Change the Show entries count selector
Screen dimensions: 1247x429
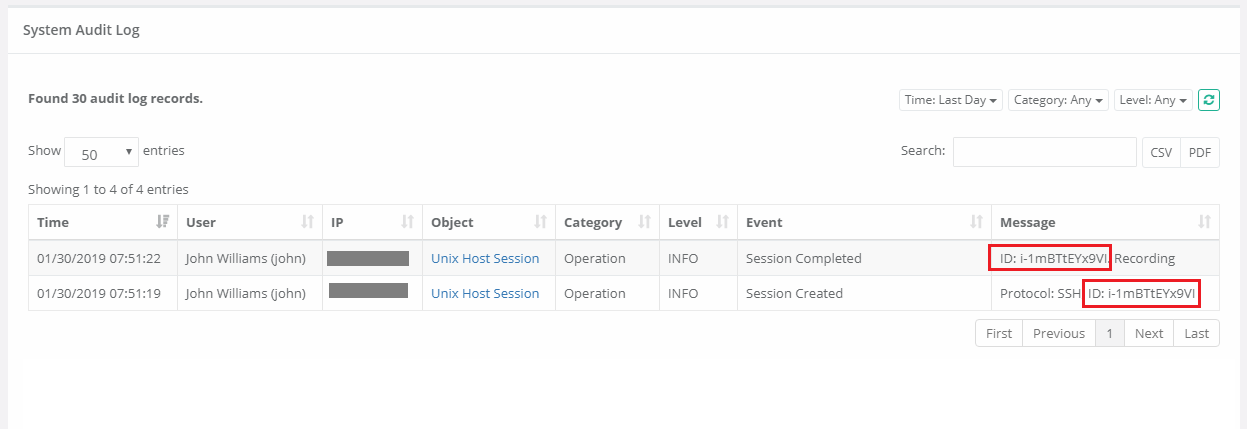pyautogui.click(x=102, y=152)
